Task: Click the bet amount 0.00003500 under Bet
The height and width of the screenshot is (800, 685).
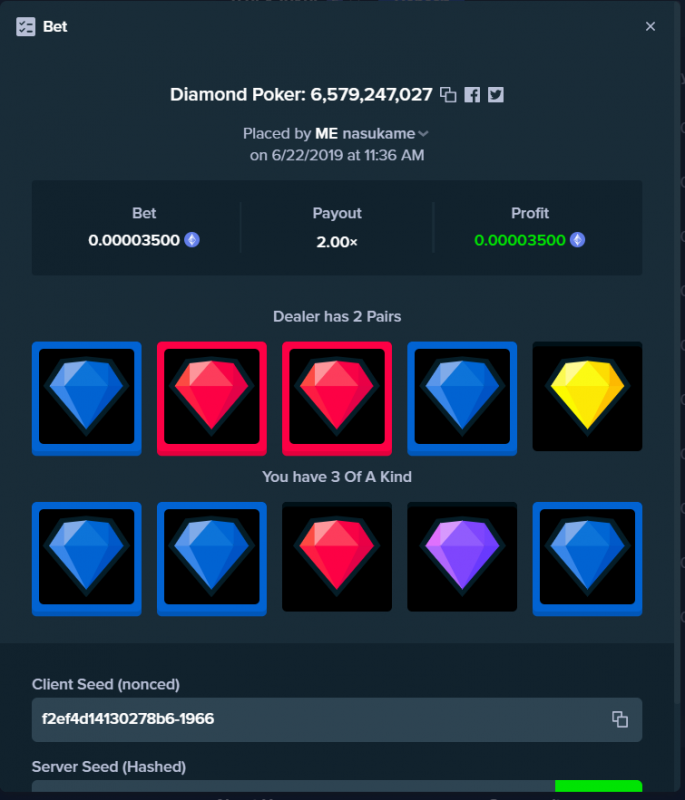Action: (134, 240)
